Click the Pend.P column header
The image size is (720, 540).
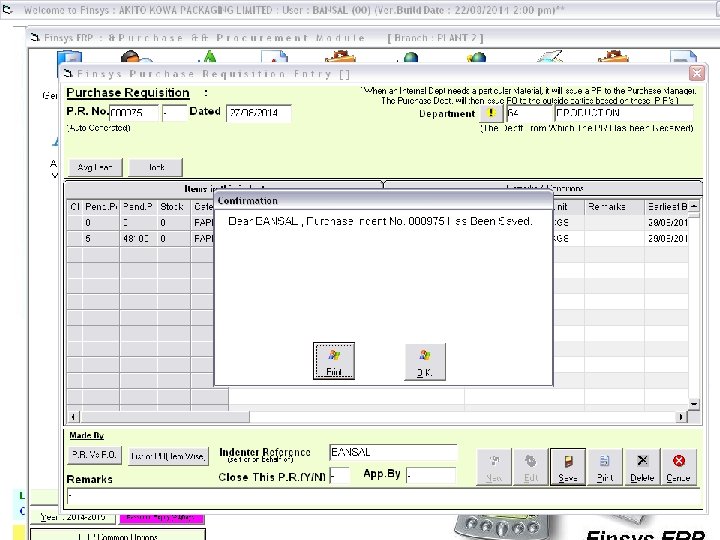point(138,207)
